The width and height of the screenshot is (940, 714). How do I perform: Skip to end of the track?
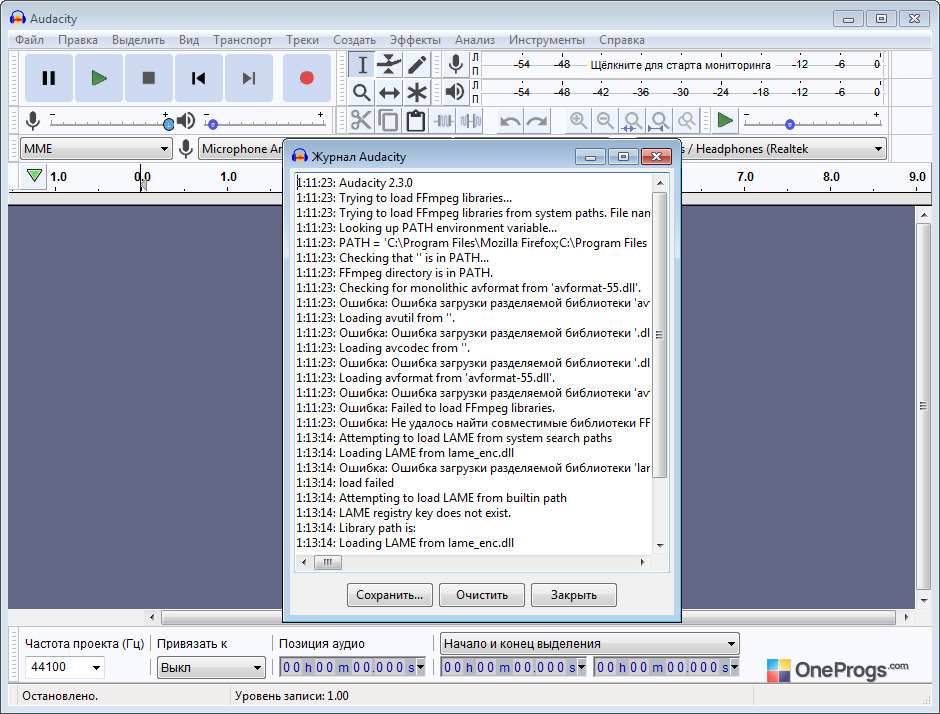(249, 78)
